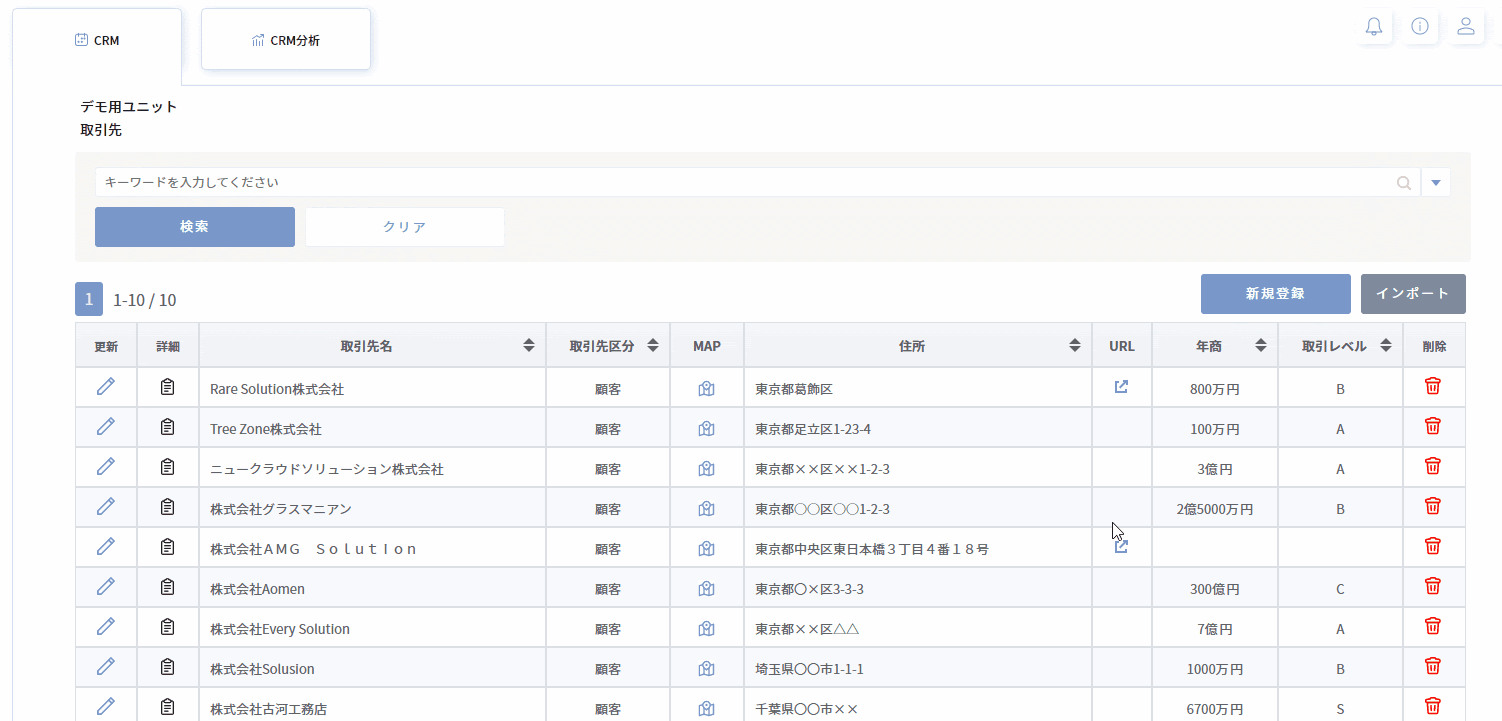The image size is (1502, 721).
Task: Click the 300億円 revenue cell
Action: click(x=1215, y=589)
